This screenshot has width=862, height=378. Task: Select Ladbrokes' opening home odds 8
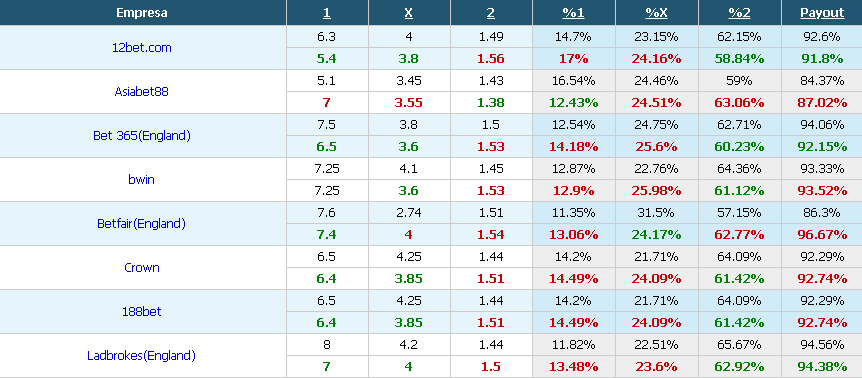click(327, 344)
